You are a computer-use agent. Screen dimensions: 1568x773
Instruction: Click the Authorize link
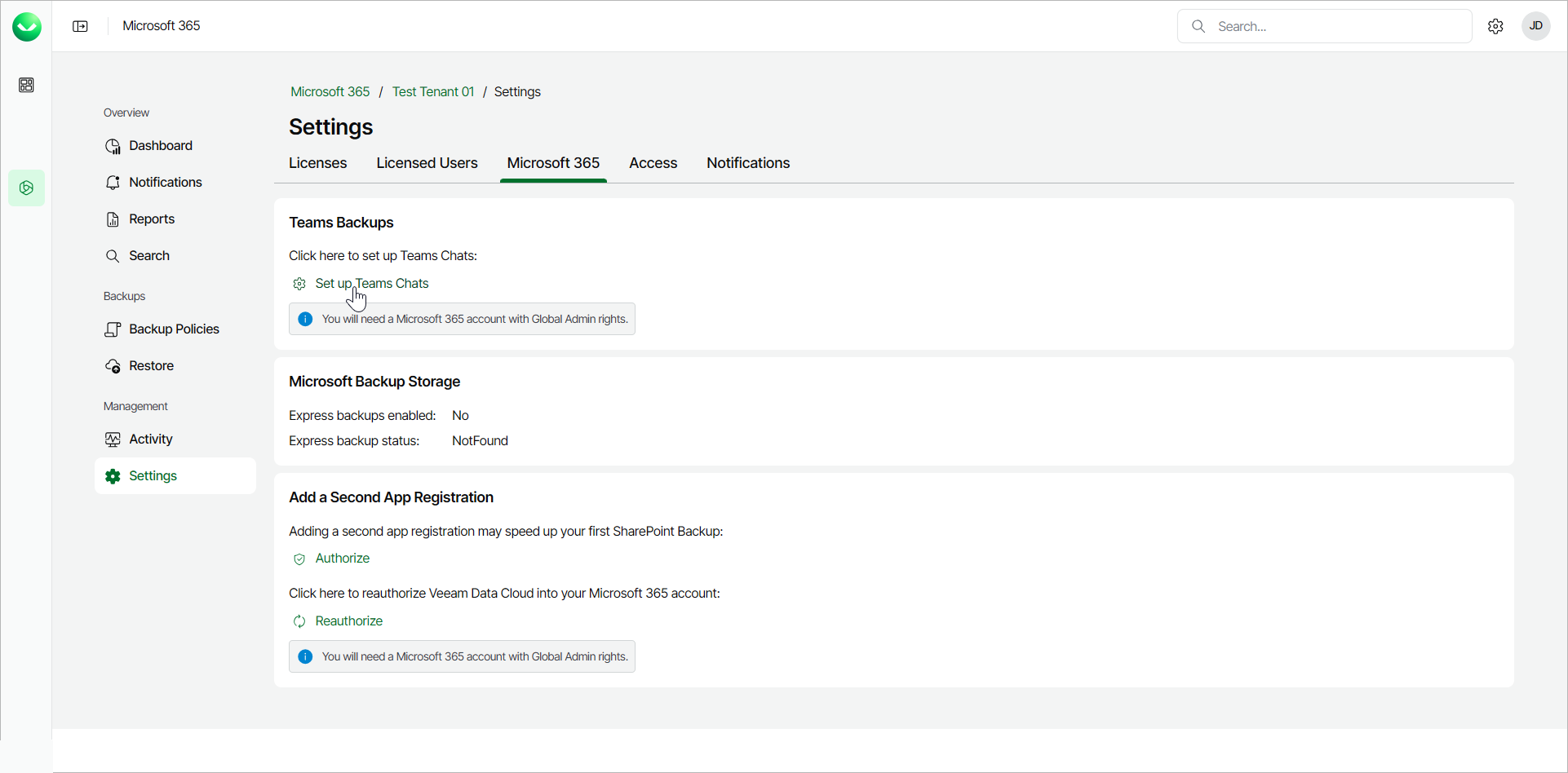(x=342, y=559)
